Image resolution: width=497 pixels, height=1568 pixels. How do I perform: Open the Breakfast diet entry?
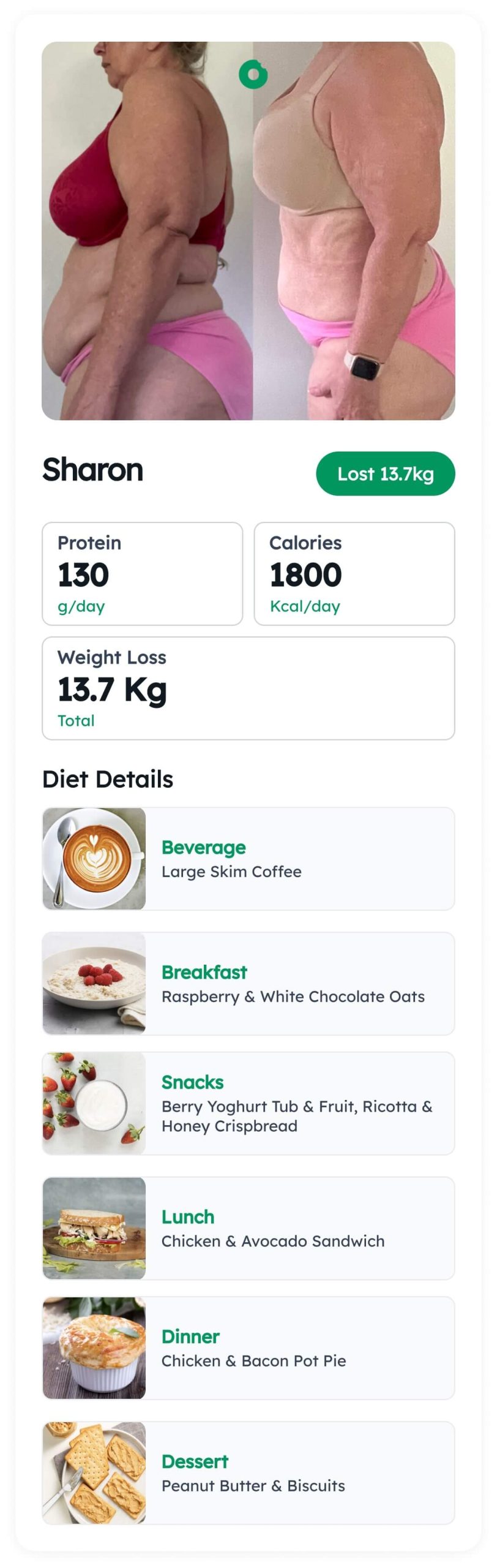[x=248, y=984]
